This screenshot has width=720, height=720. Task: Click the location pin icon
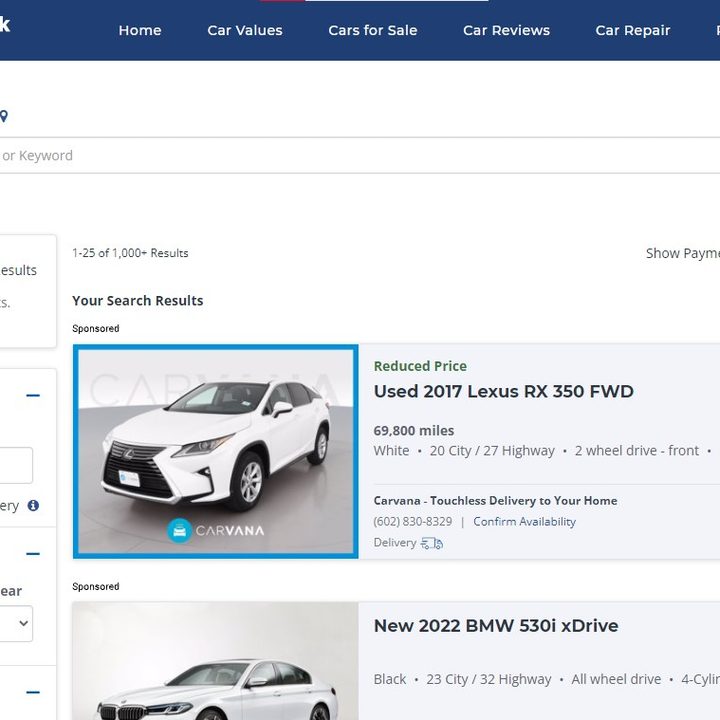tap(4, 116)
